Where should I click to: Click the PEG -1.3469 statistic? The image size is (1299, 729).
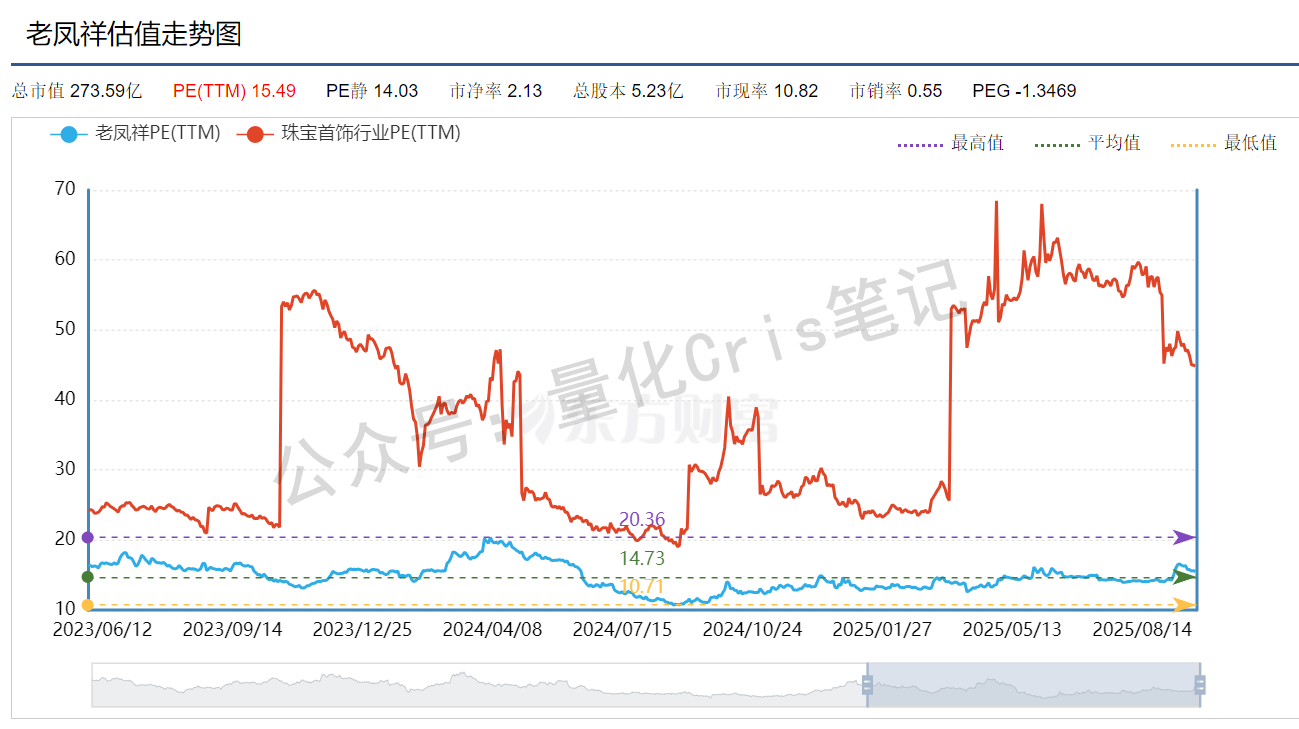1024,90
